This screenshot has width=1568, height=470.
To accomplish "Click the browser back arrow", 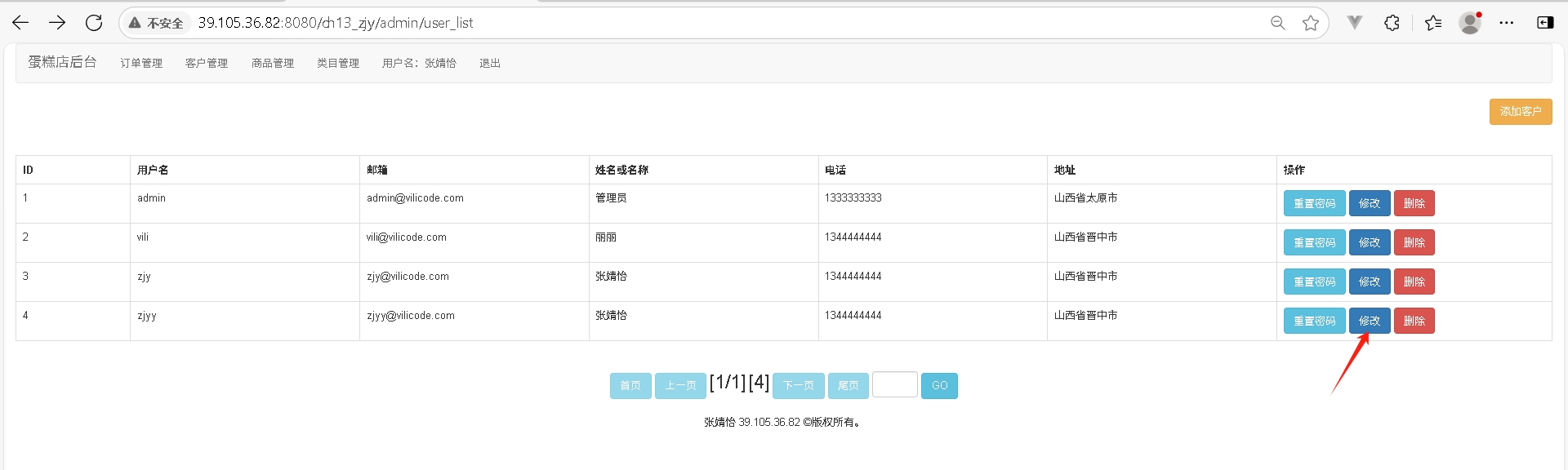I will [x=20, y=23].
